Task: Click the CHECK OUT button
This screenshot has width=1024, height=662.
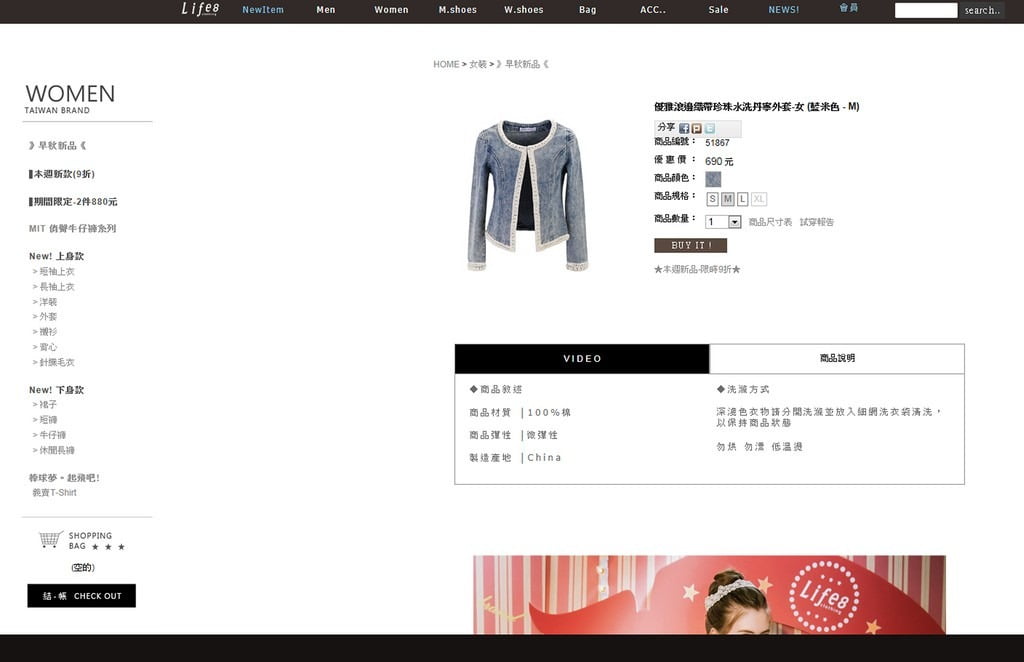Action: click(x=81, y=596)
